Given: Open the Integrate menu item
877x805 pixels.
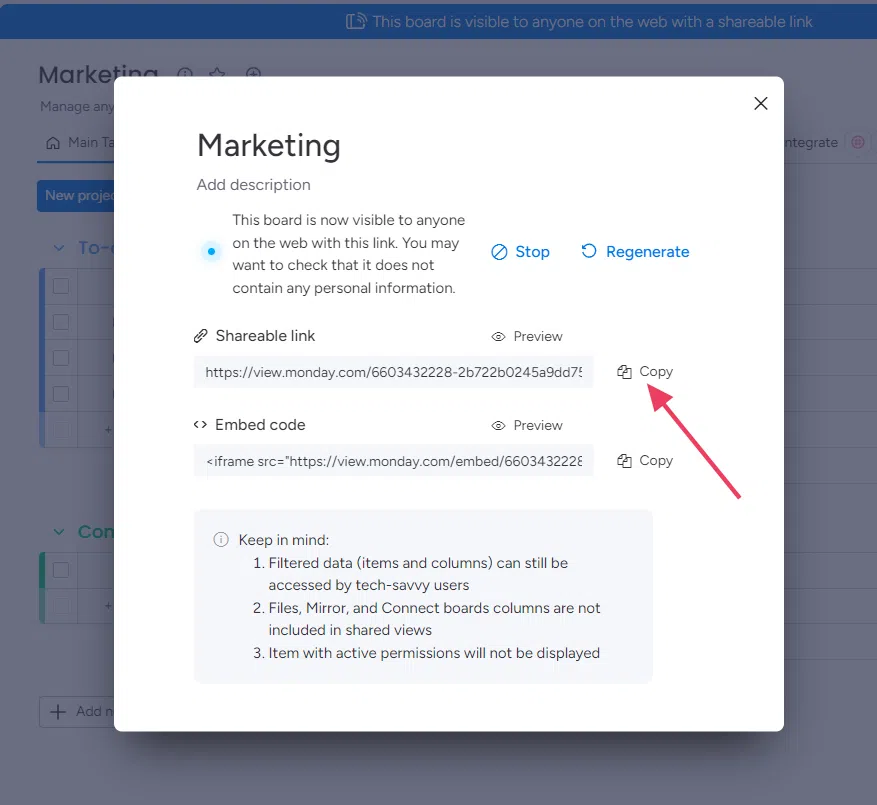Looking at the screenshot, I should click(x=810, y=143).
